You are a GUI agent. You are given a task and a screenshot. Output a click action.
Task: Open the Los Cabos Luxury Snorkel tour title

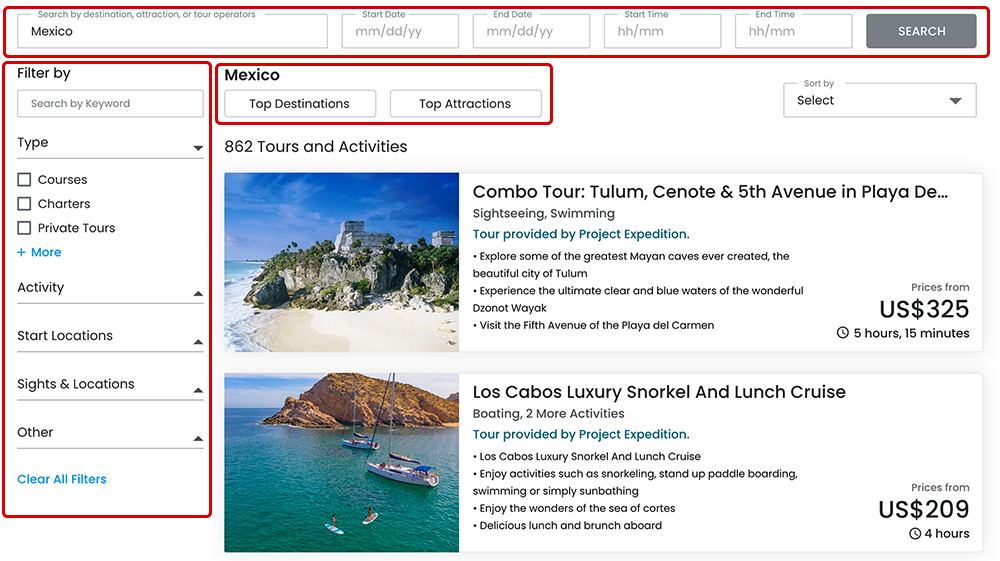pos(659,392)
